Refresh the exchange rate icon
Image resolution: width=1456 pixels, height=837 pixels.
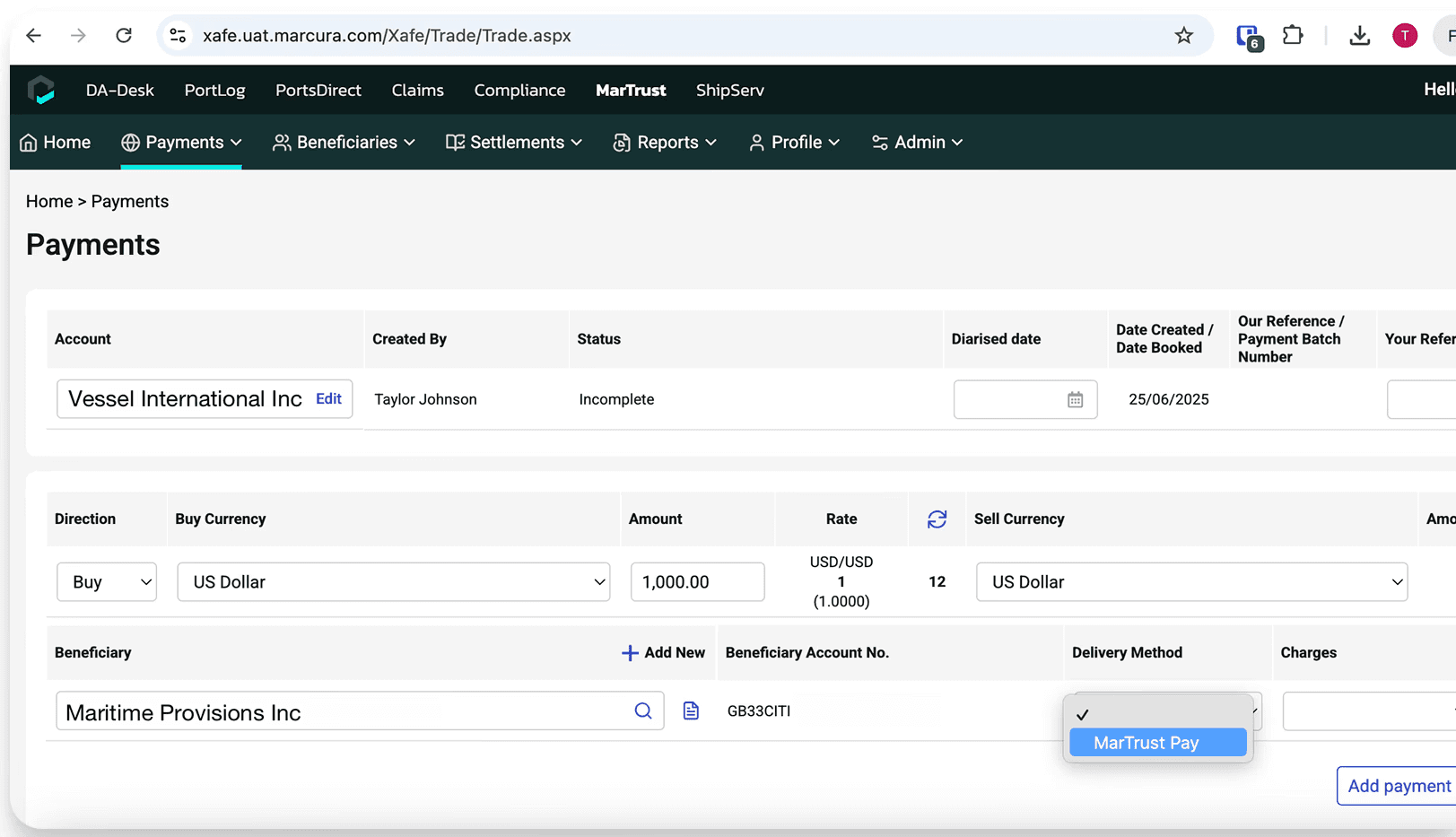click(x=937, y=519)
